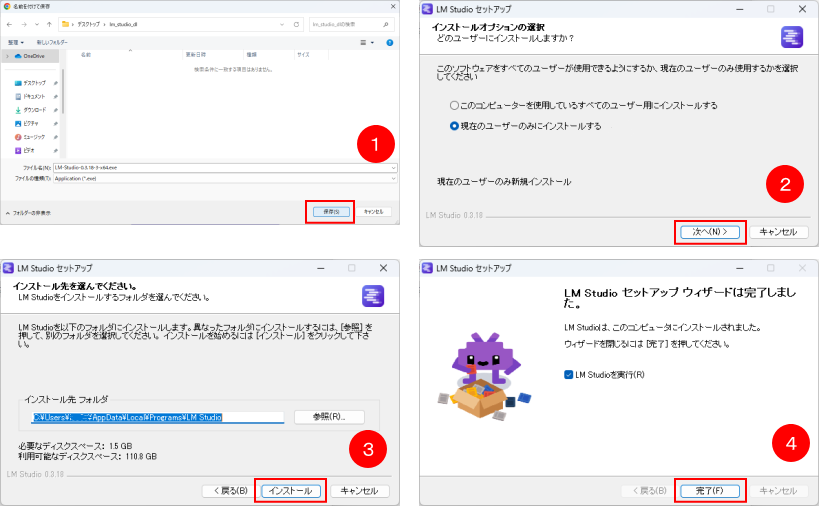This screenshot has width=819, height=506.
Task: Click the LM Studio logo on install options page
Action: click(792, 37)
